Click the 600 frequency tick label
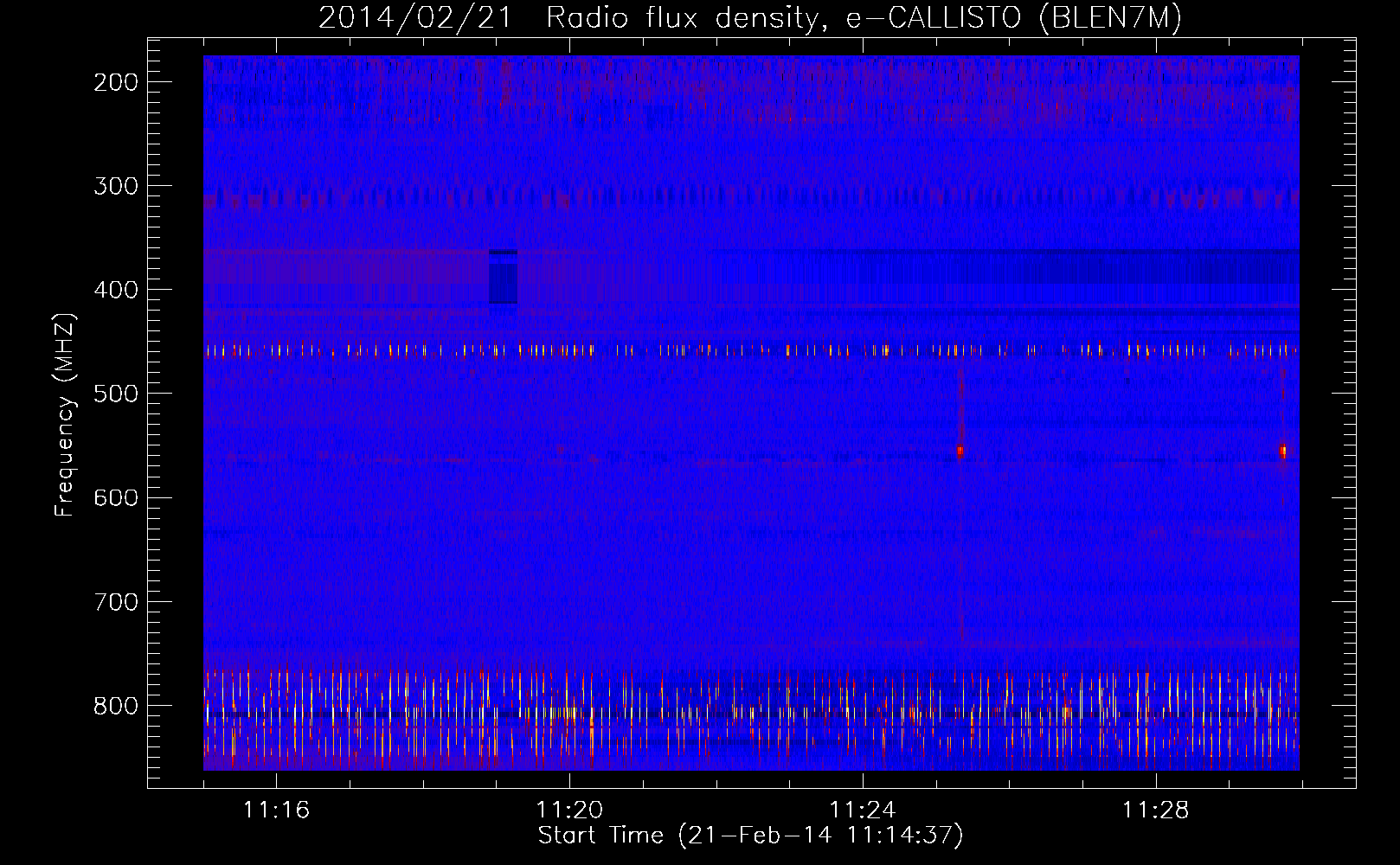The height and width of the screenshot is (865, 1400). pos(116,497)
